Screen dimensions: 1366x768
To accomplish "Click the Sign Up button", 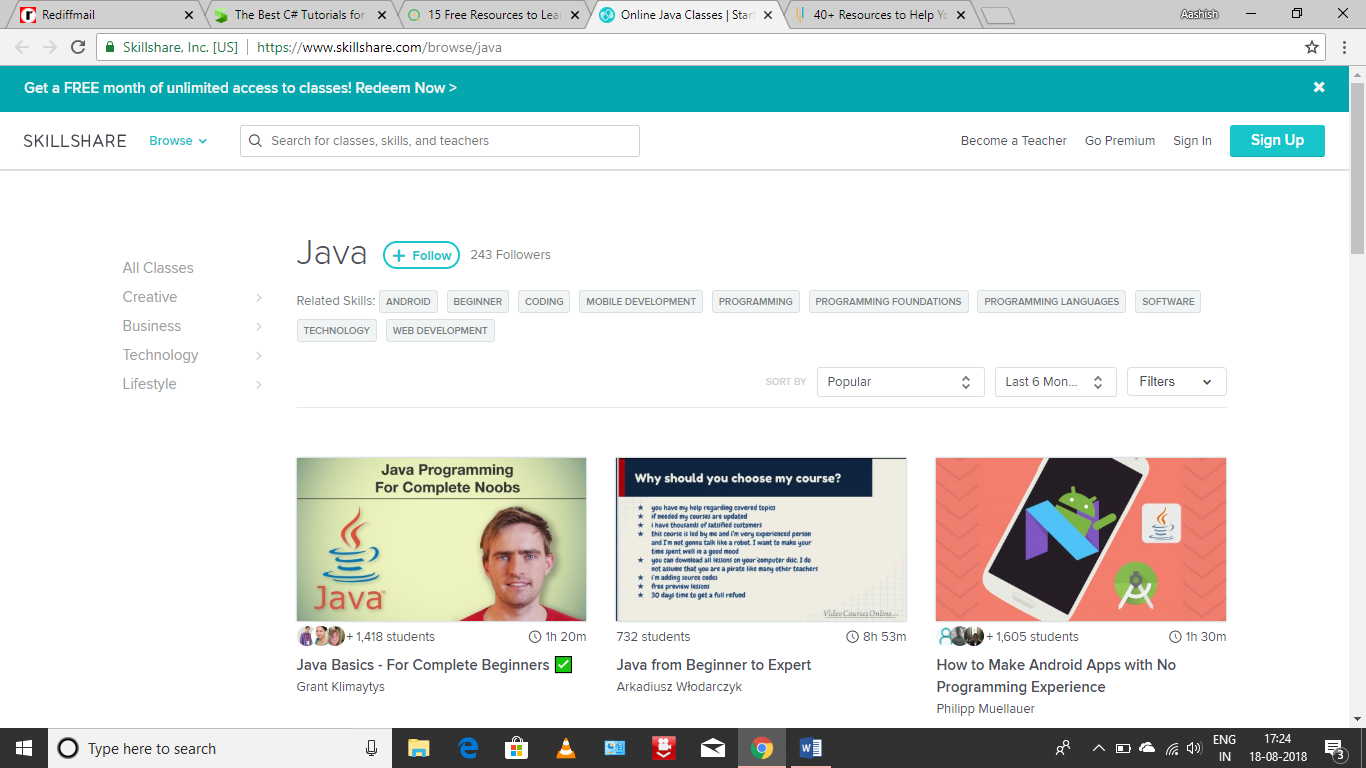I will (x=1277, y=141).
